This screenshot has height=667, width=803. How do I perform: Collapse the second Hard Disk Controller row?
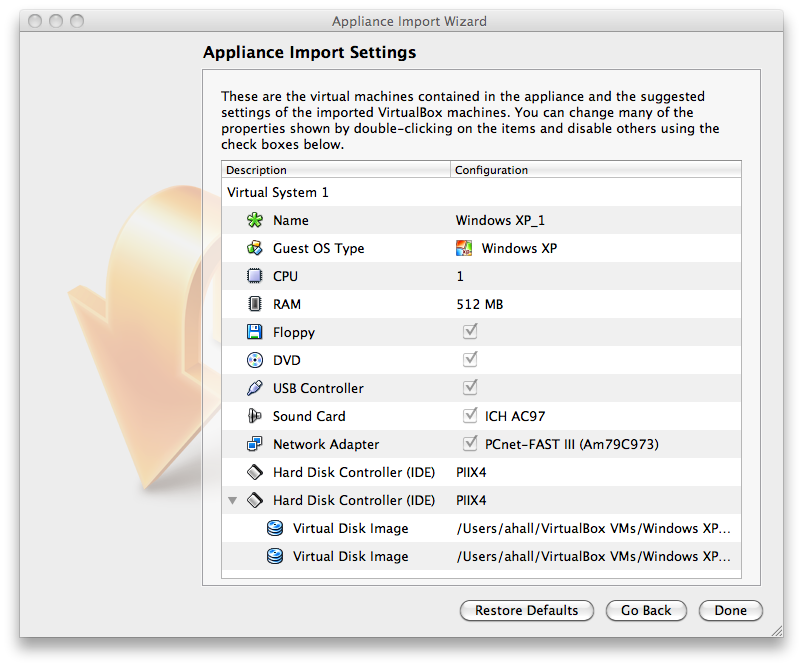click(x=233, y=500)
